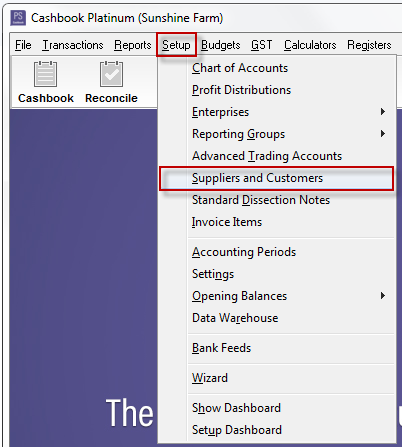Expand the Reporting Groups submenu arrow
Viewport: 402px width, 447px height.
(383, 134)
